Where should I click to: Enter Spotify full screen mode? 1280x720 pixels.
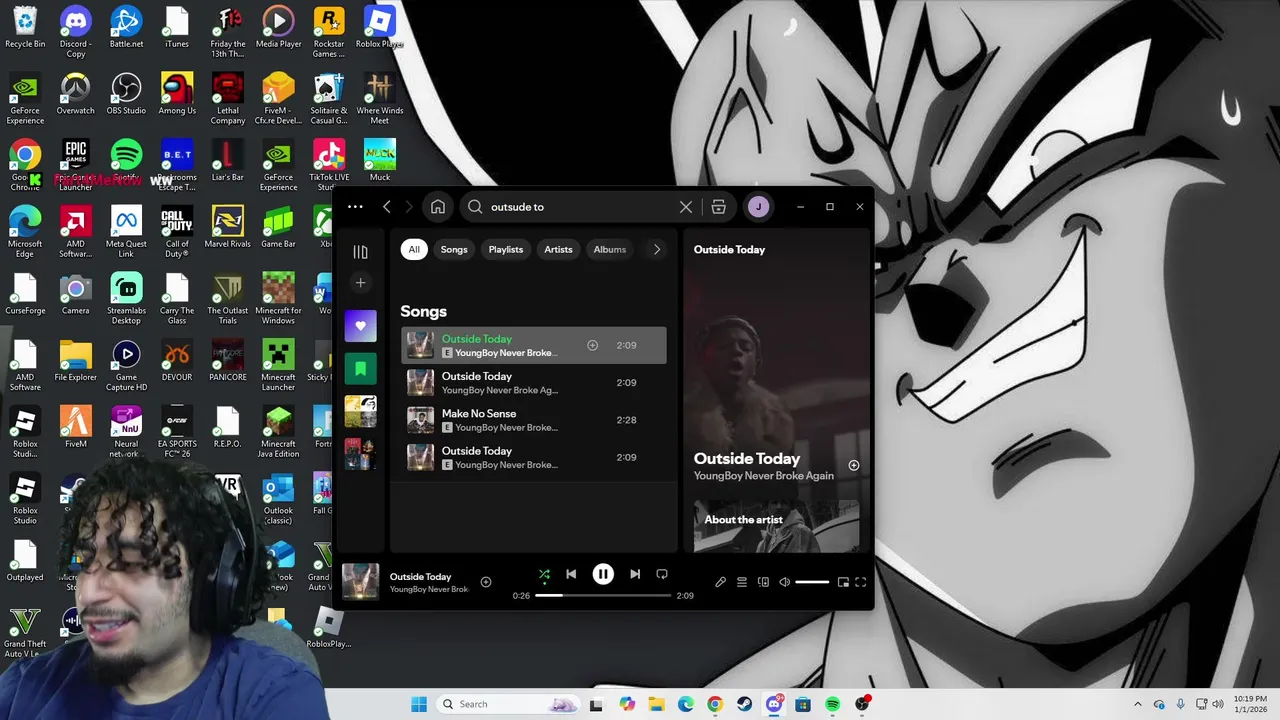(x=861, y=582)
